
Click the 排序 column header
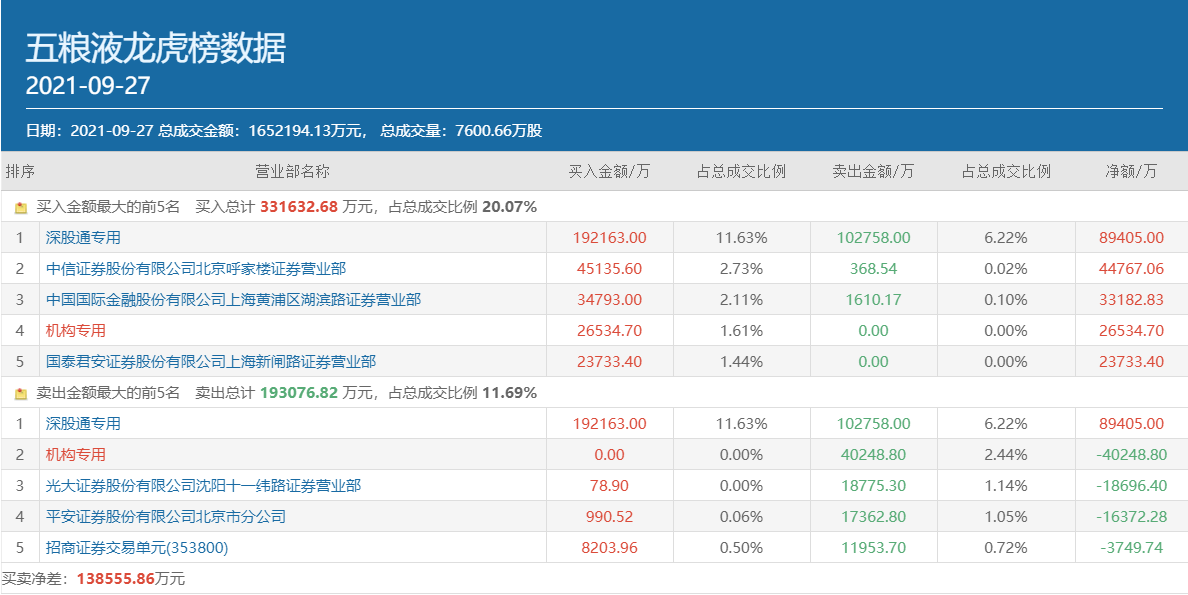pyautogui.click(x=20, y=171)
